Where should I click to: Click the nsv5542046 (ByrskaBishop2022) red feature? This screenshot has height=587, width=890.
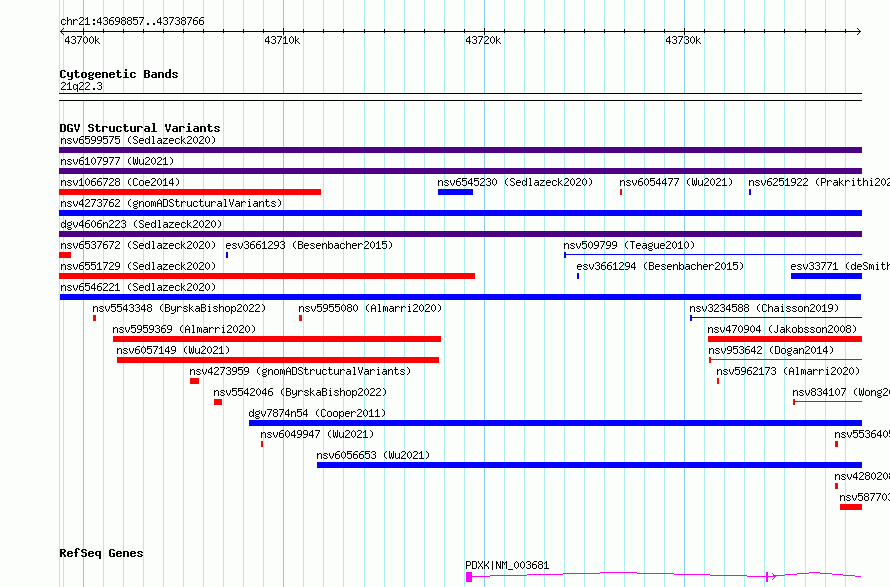(x=218, y=402)
